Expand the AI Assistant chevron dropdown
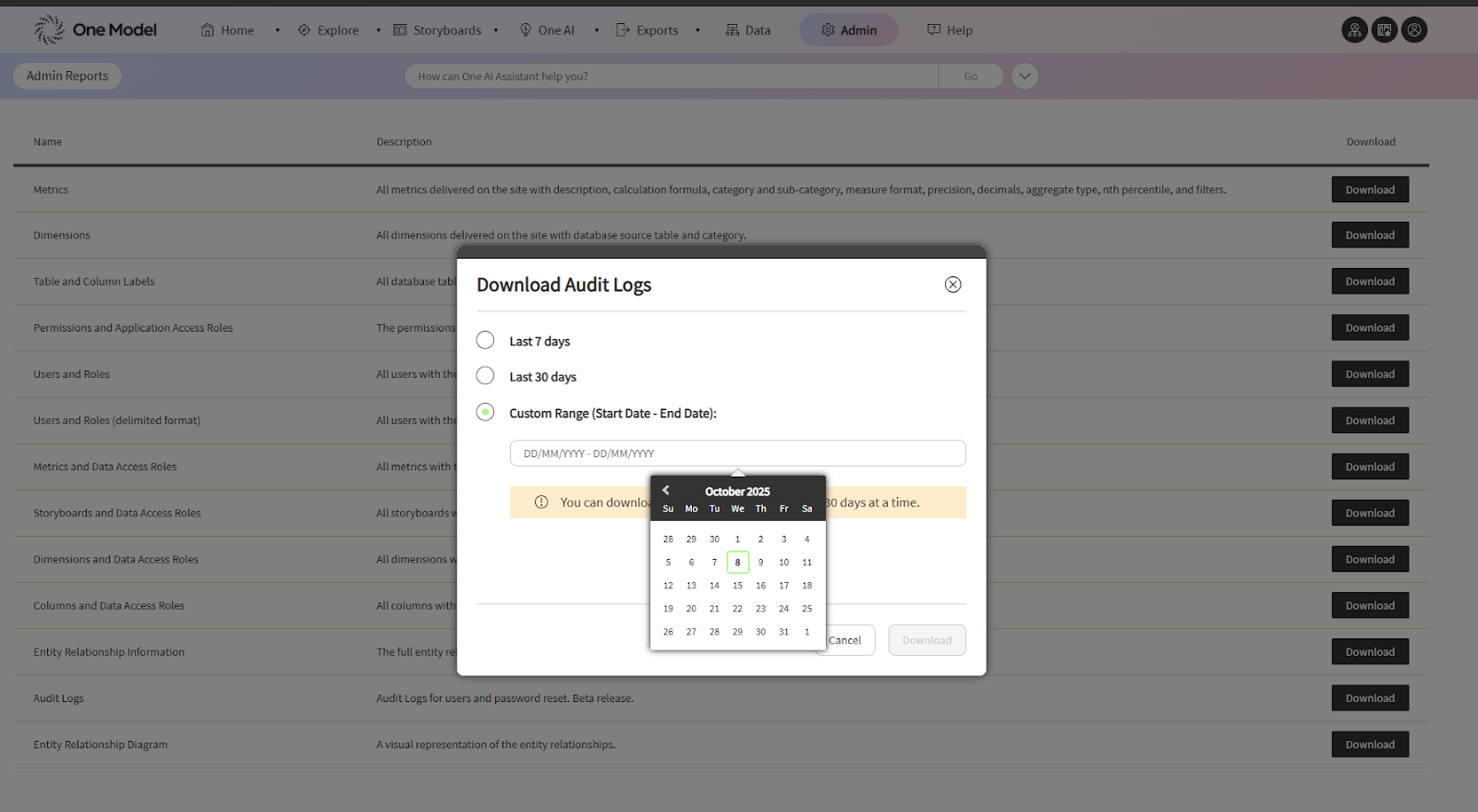Viewport: 1478px width, 812px height. [1024, 77]
